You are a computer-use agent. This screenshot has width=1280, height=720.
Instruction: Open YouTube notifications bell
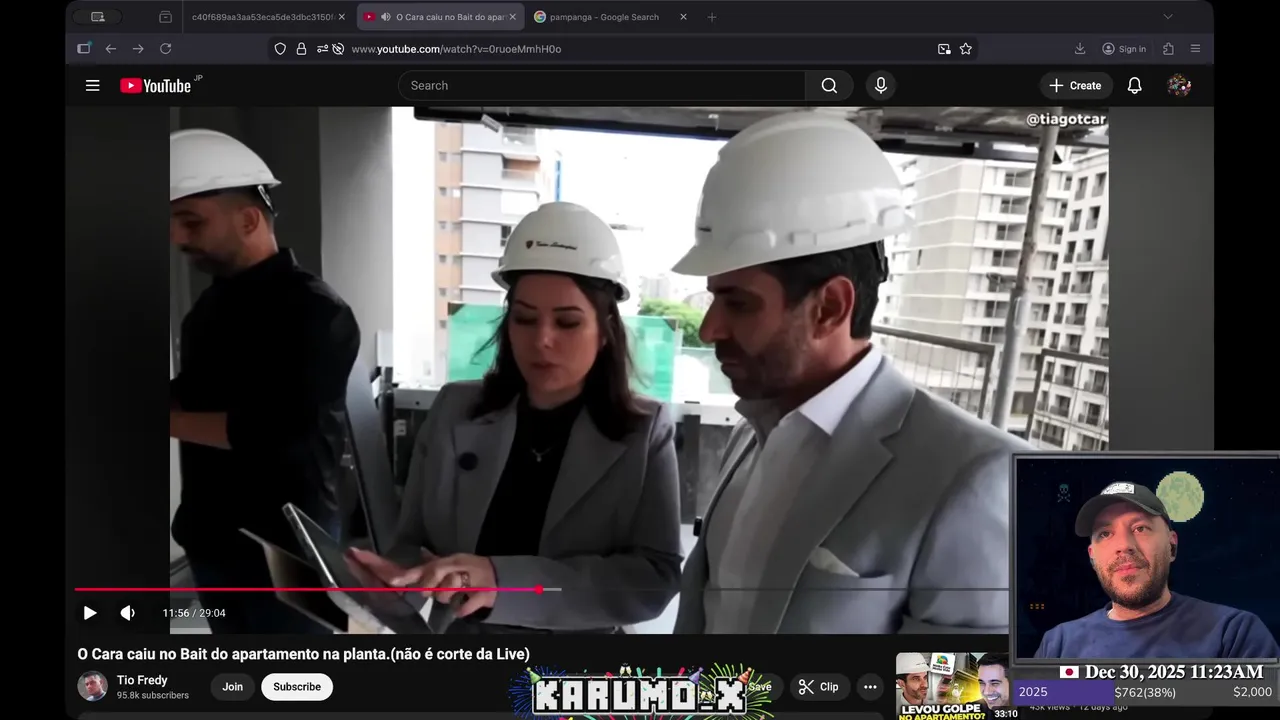point(1134,86)
